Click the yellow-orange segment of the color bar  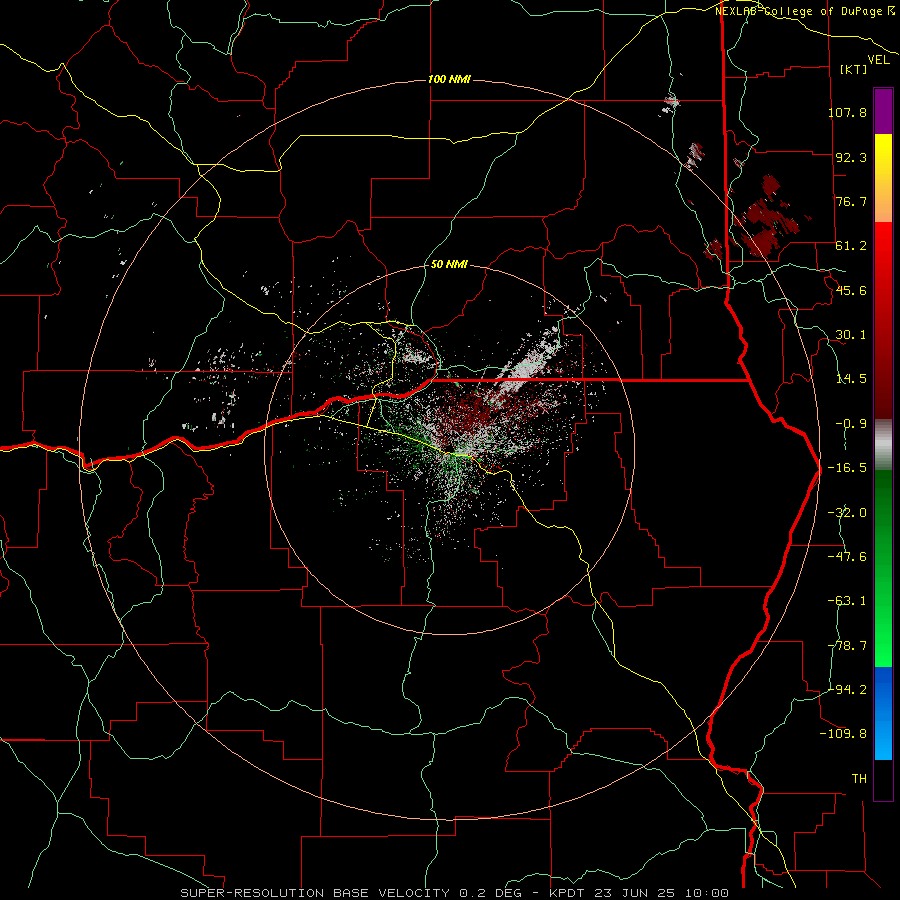pos(883,178)
